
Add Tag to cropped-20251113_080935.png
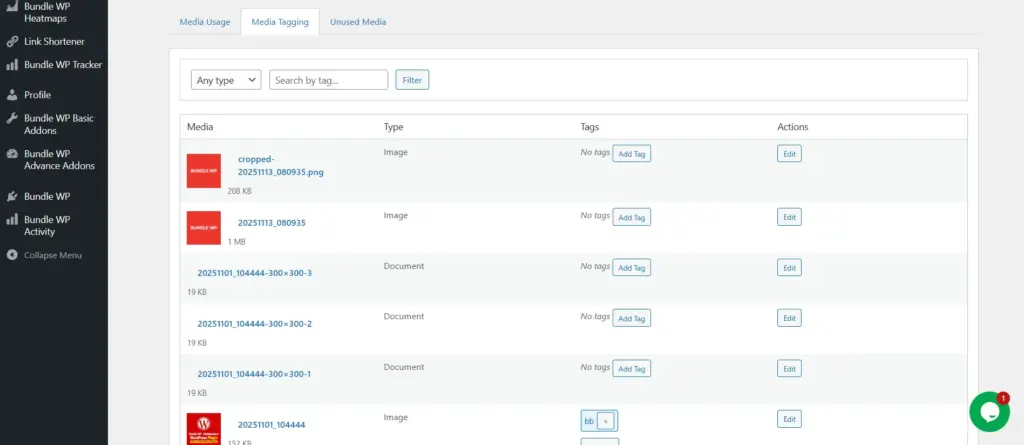[632, 154]
